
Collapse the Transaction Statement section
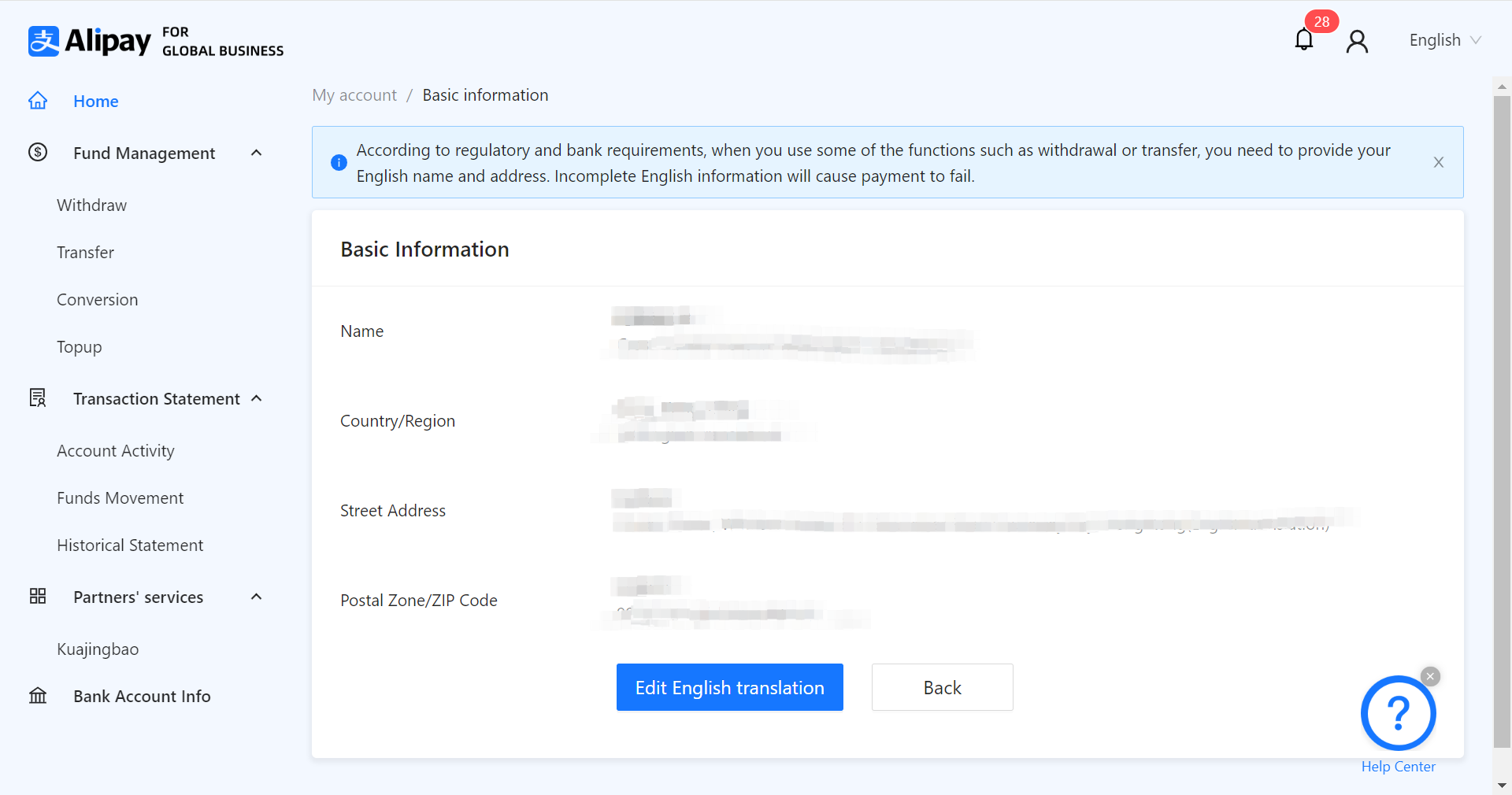tap(256, 398)
